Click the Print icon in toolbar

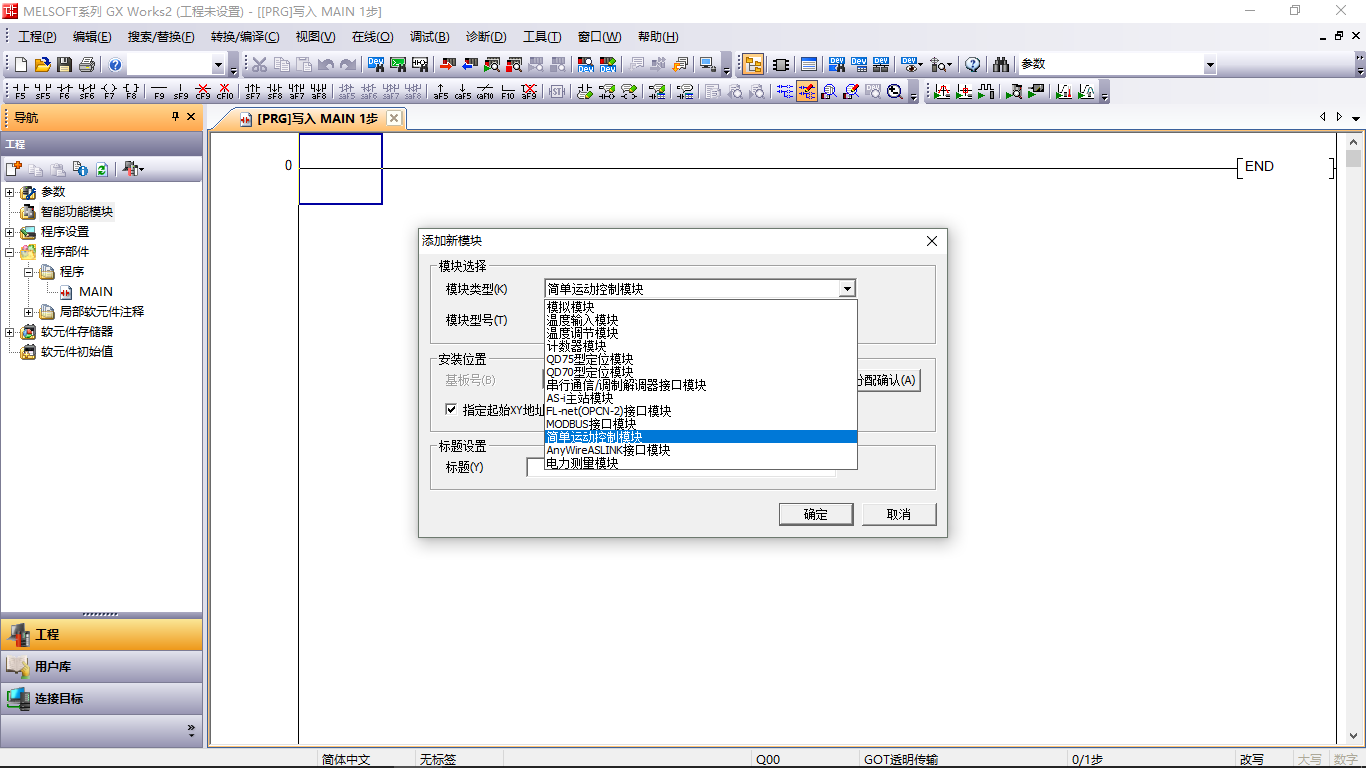tap(87, 65)
